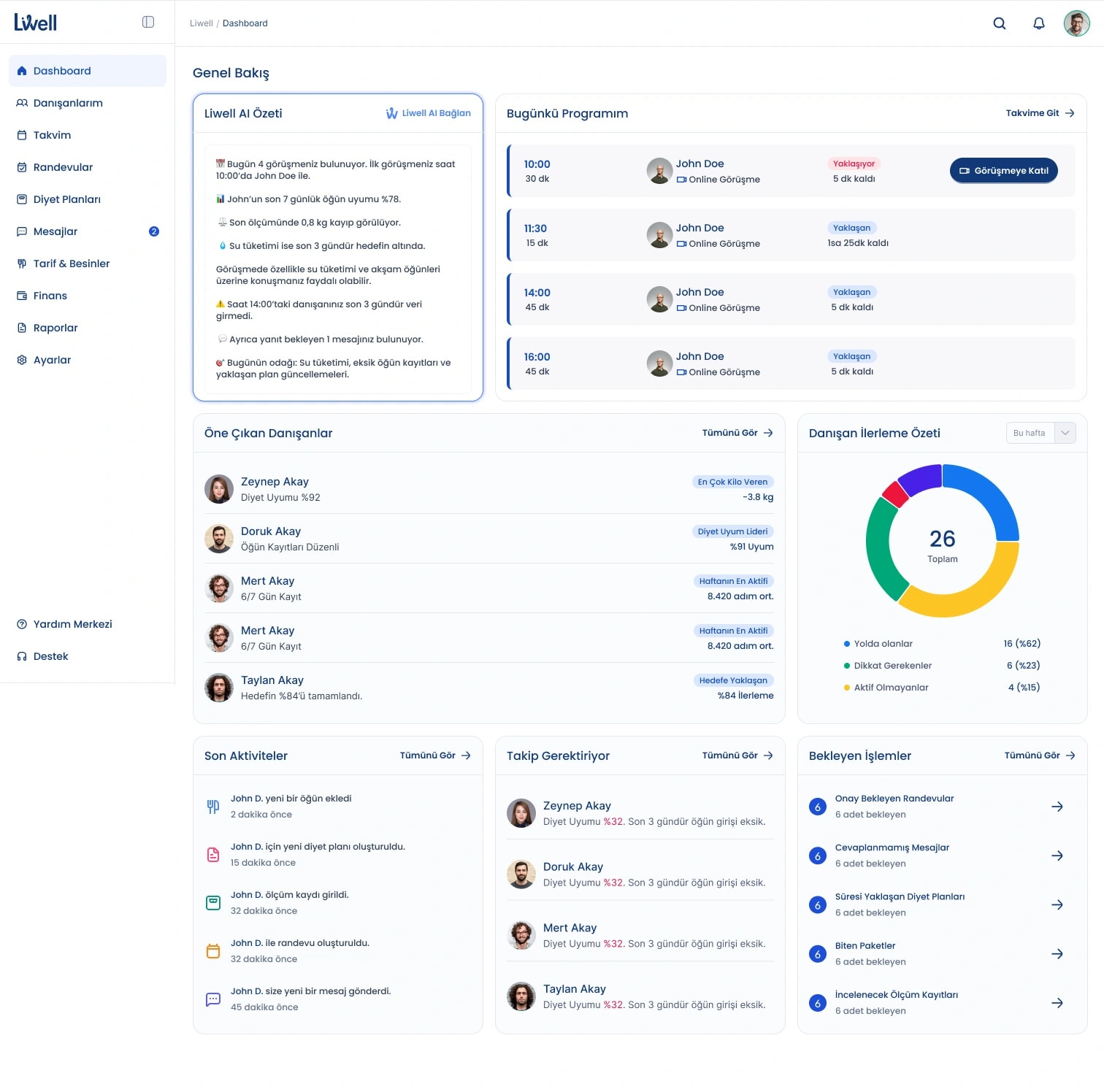Viewport: 1104px width, 1092px height.
Task: Open calendar via Takvime Git link
Action: pyautogui.click(x=1040, y=113)
